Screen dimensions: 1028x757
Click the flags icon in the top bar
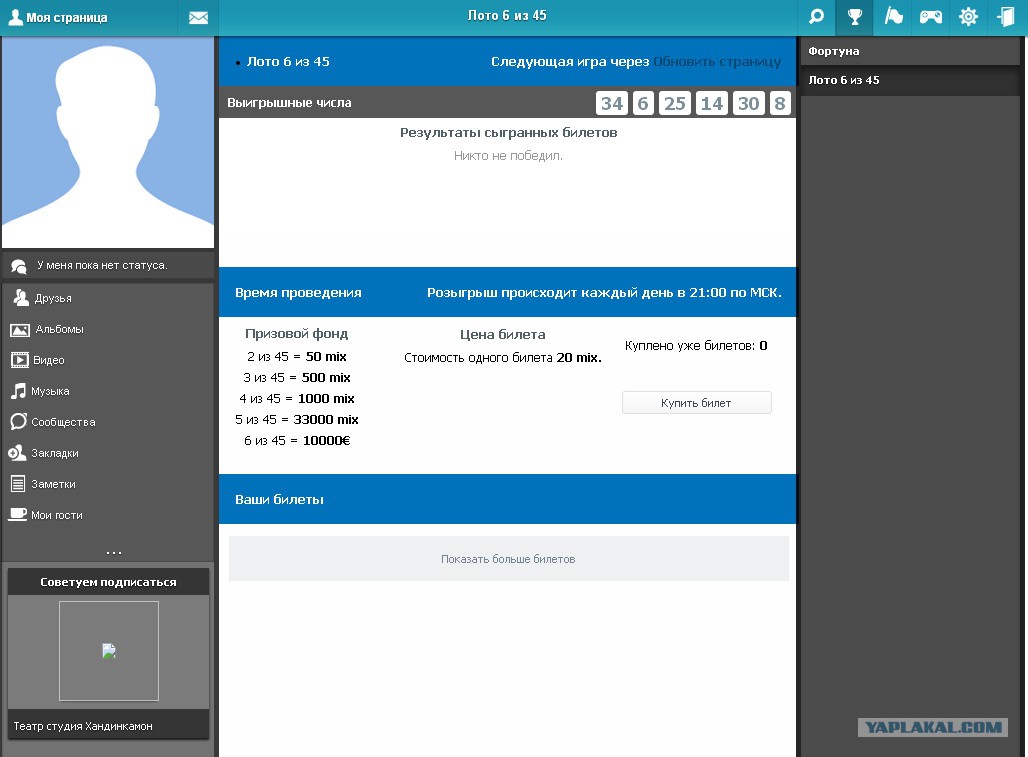pyautogui.click(x=893, y=17)
